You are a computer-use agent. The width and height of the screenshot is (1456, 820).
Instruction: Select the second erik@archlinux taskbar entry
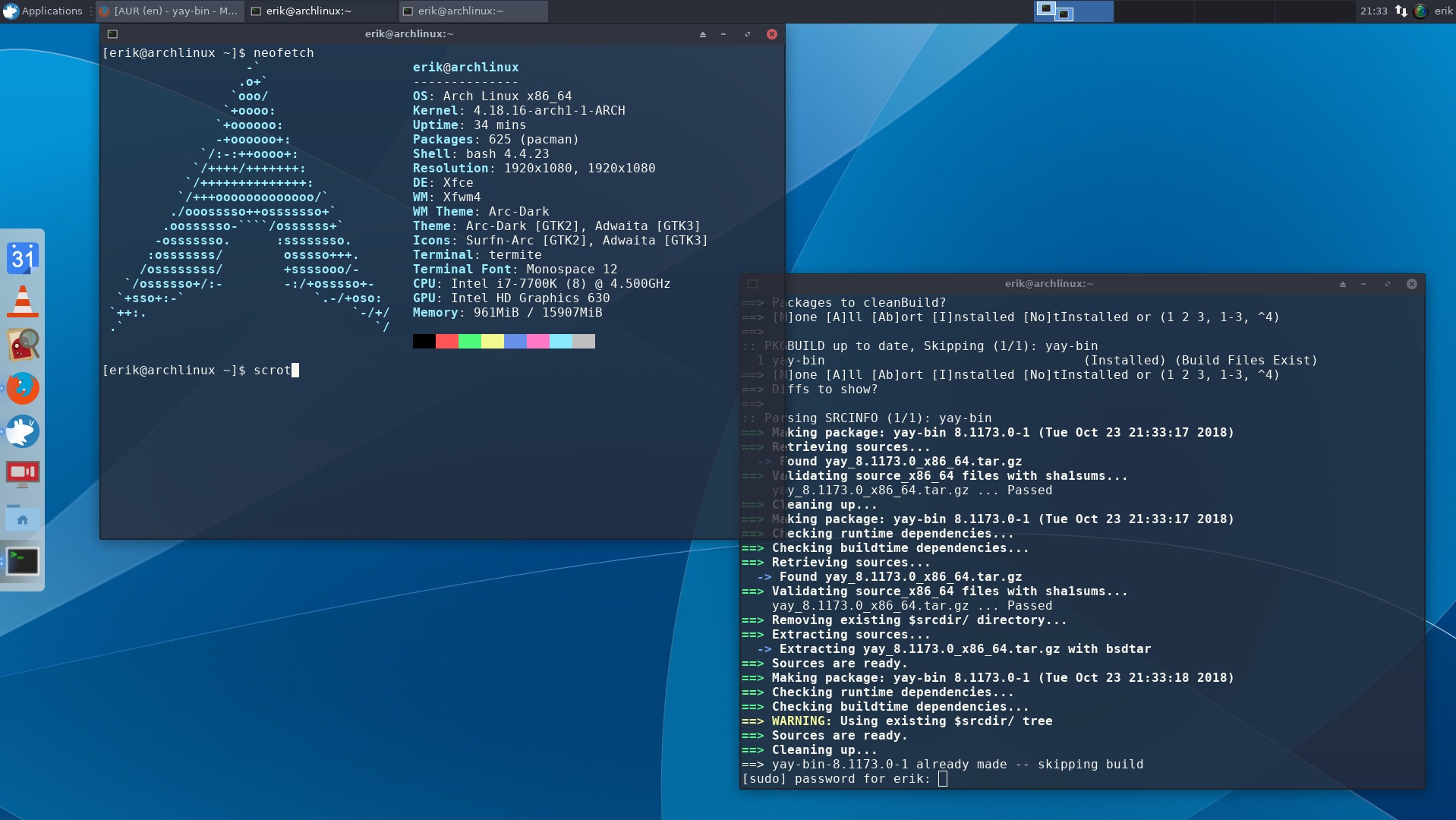473,11
